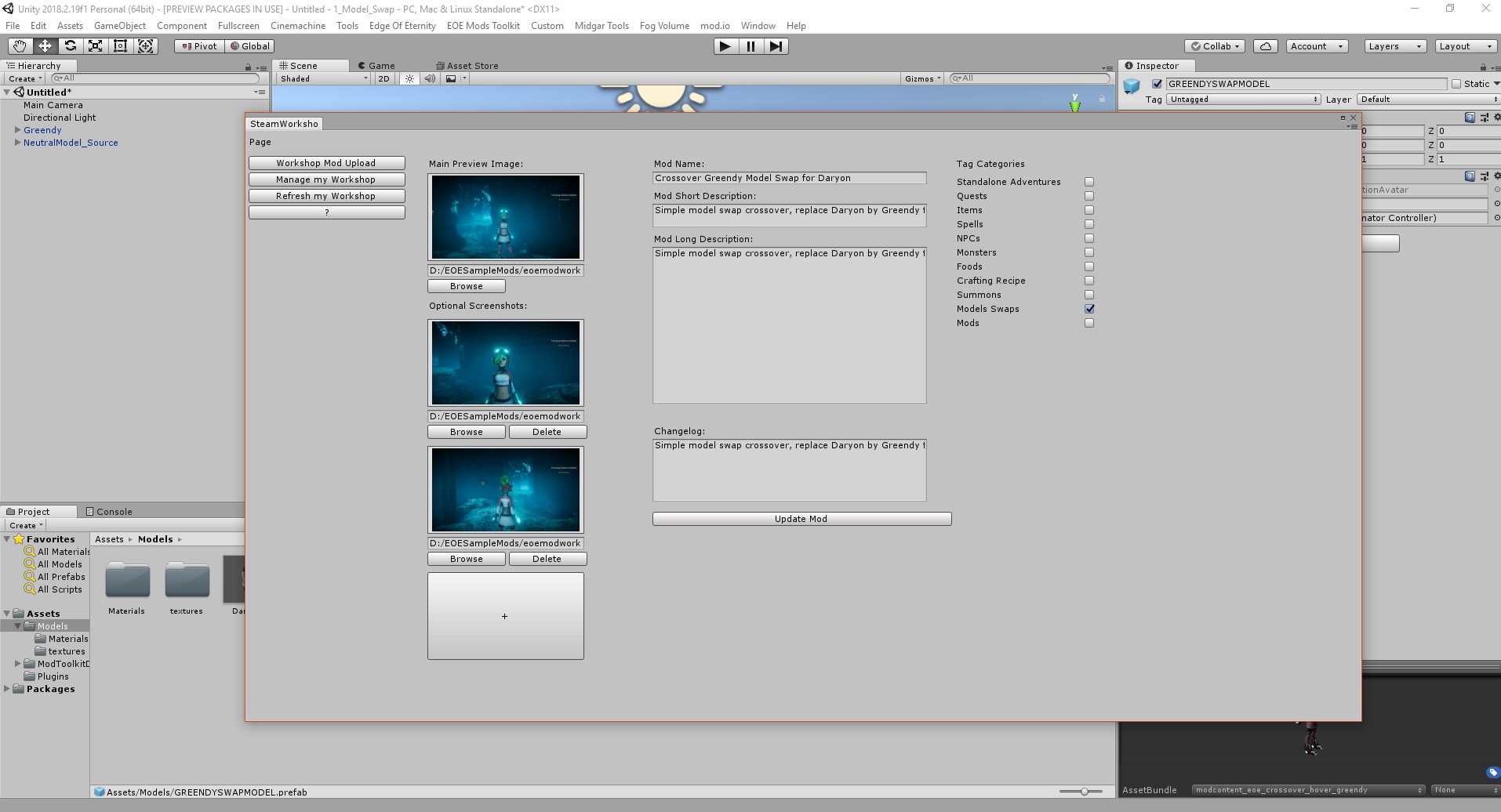Click the Step frame button
This screenshot has height=812, width=1501.
pos(776,46)
